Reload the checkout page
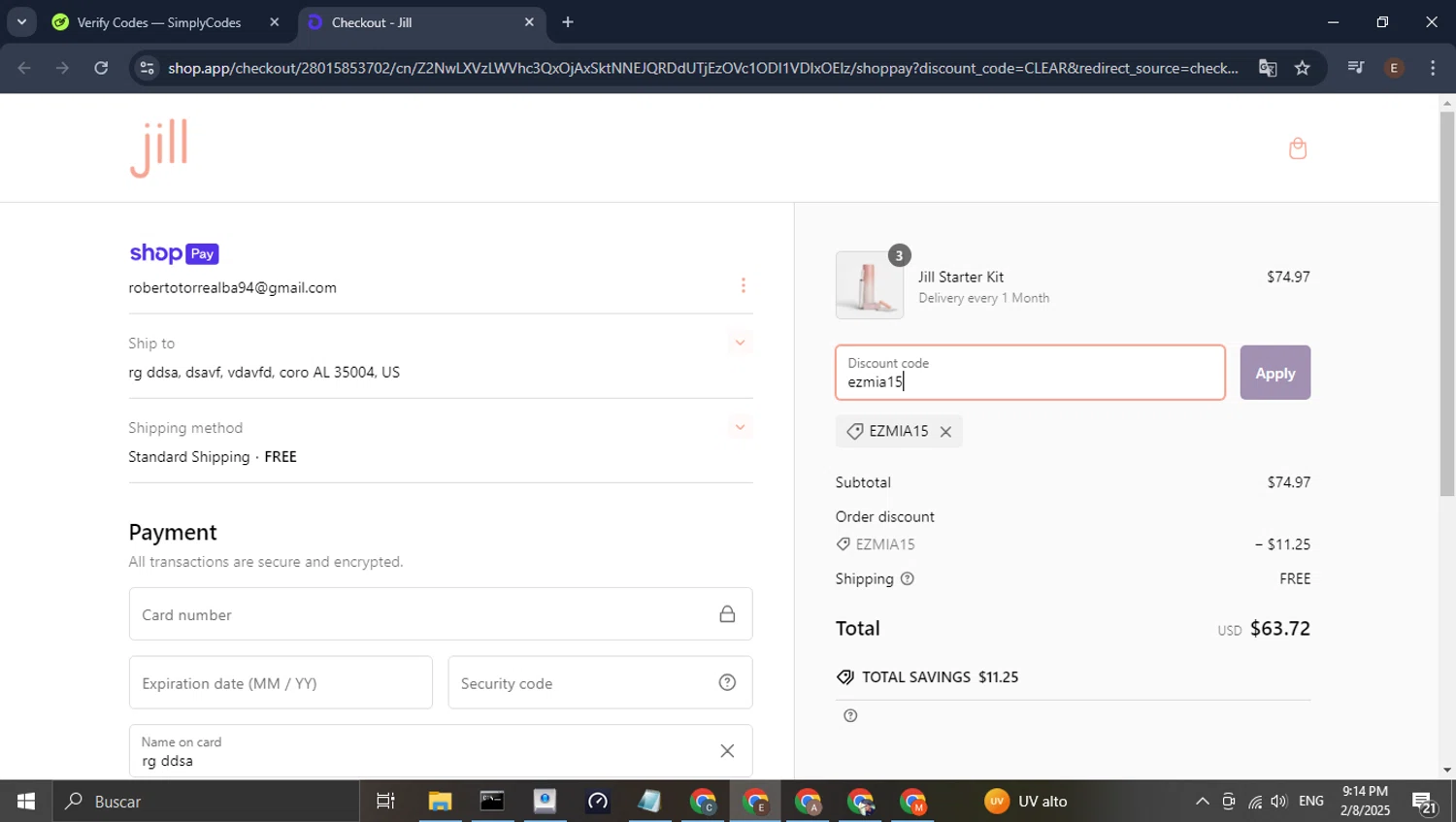 click(x=101, y=68)
